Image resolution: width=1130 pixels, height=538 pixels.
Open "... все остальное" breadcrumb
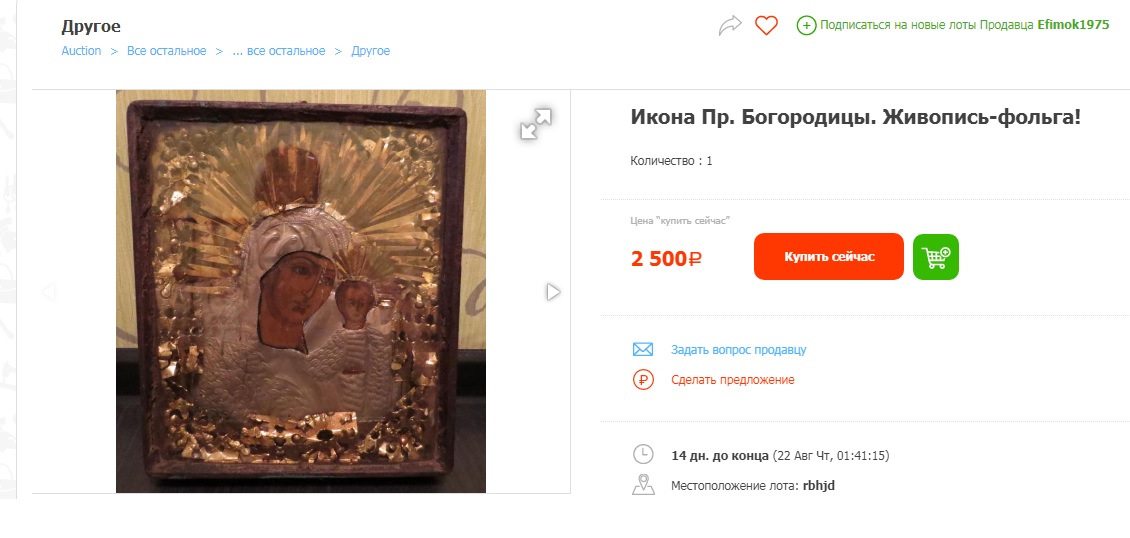(279, 51)
